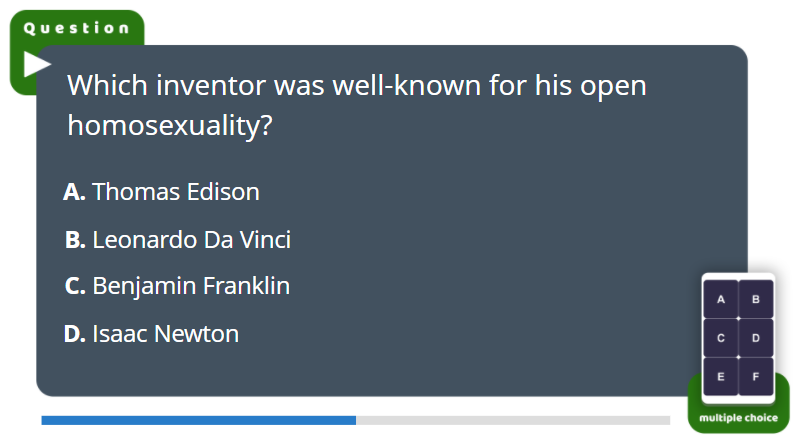Click the multiple choice badge label
The height and width of the screenshot is (444, 800).
click(x=738, y=418)
